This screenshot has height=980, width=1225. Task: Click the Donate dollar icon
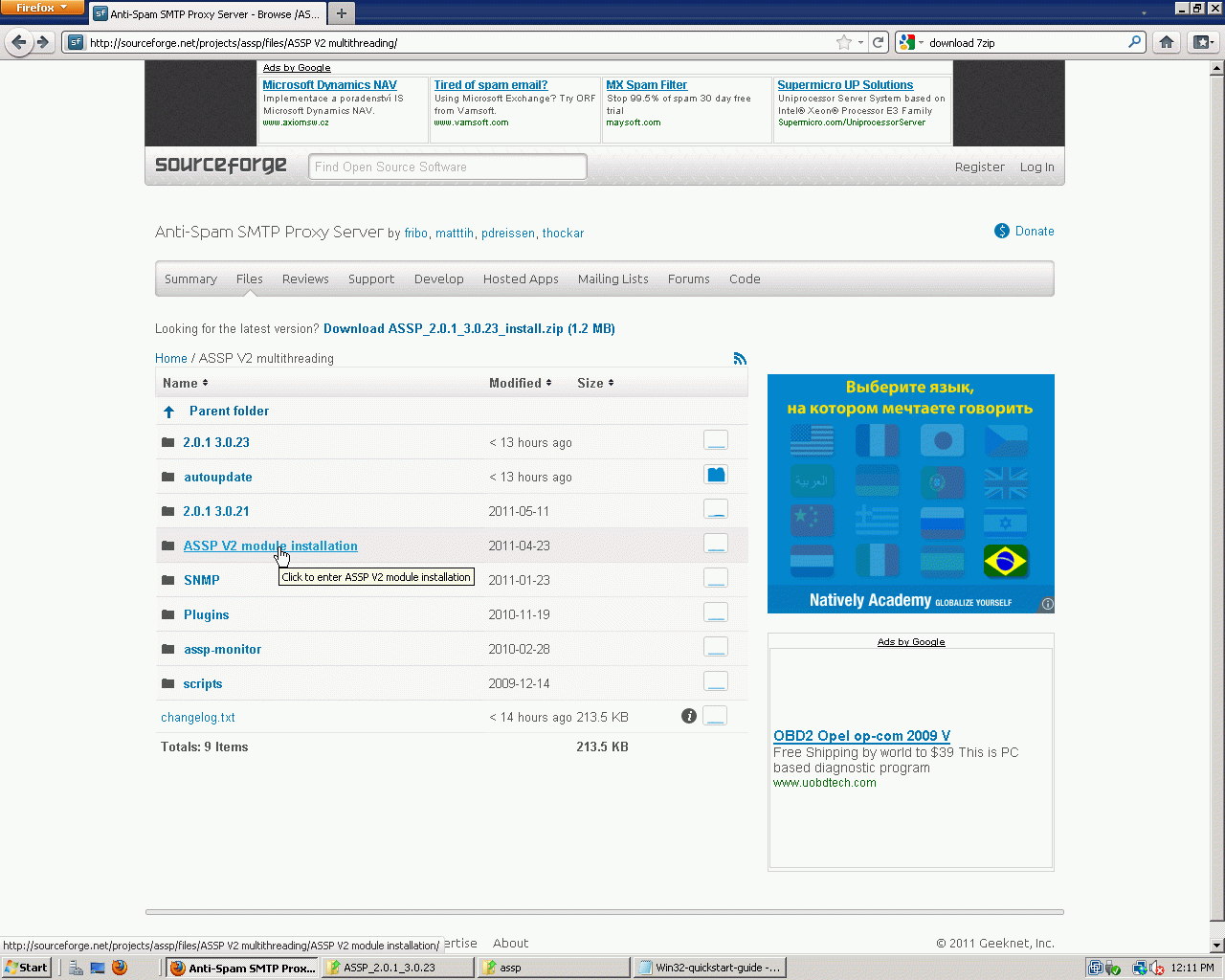(1002, 231)
